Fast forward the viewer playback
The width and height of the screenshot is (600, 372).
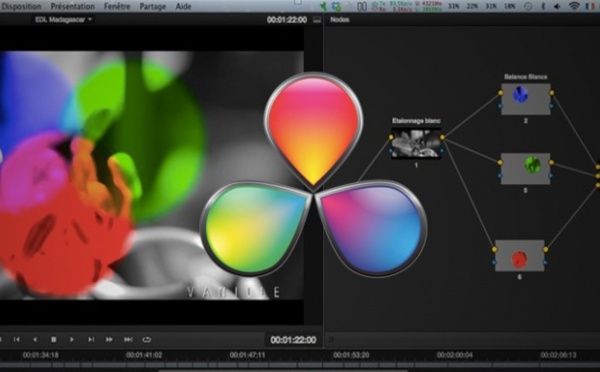tap(109, 339)
